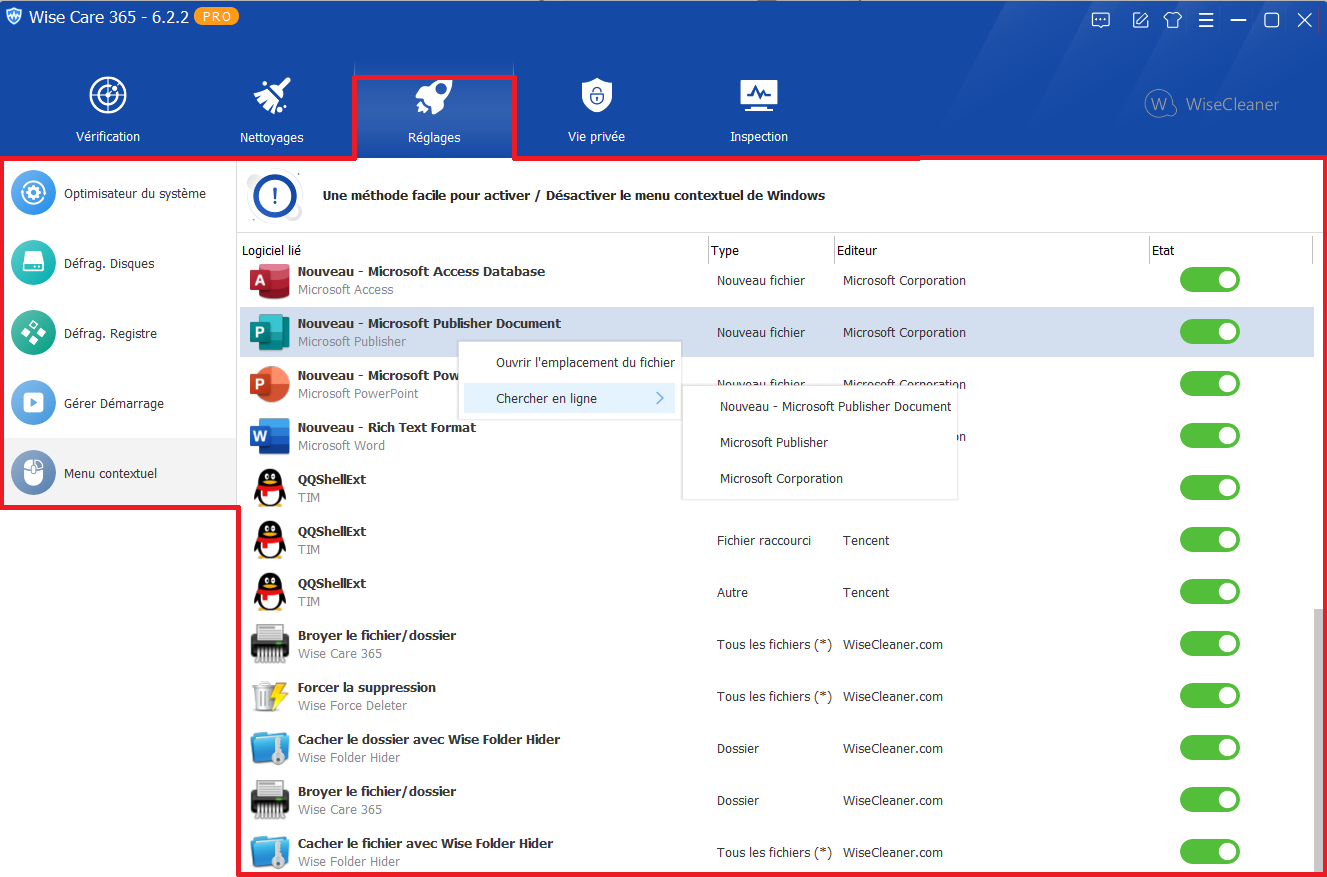Image resolution: width=1327 pixels, height=877 pixels.
Task: Toggle off Microsoft Publisher Document entry
Action: pyautogui.click(x=1210, y=332)
